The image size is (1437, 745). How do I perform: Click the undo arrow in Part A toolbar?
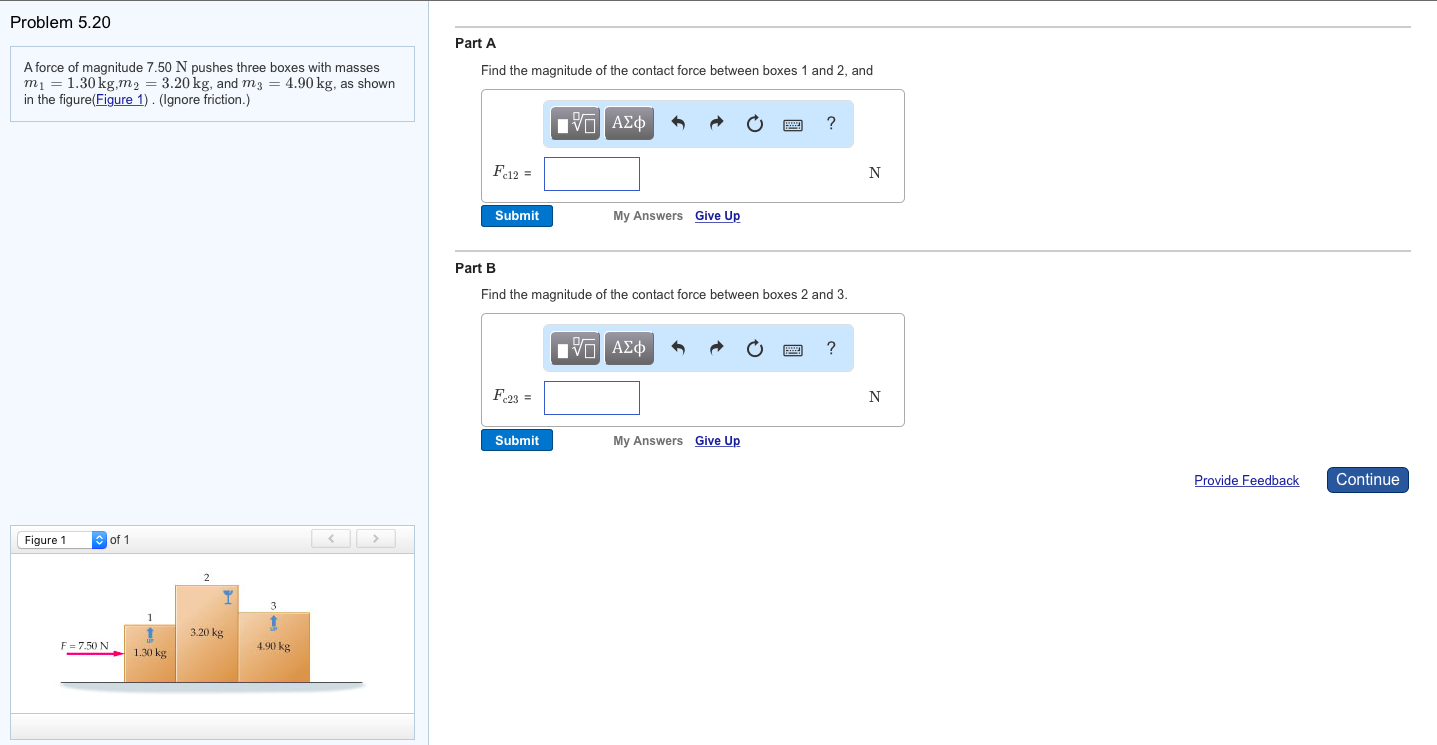pos(678,124)
